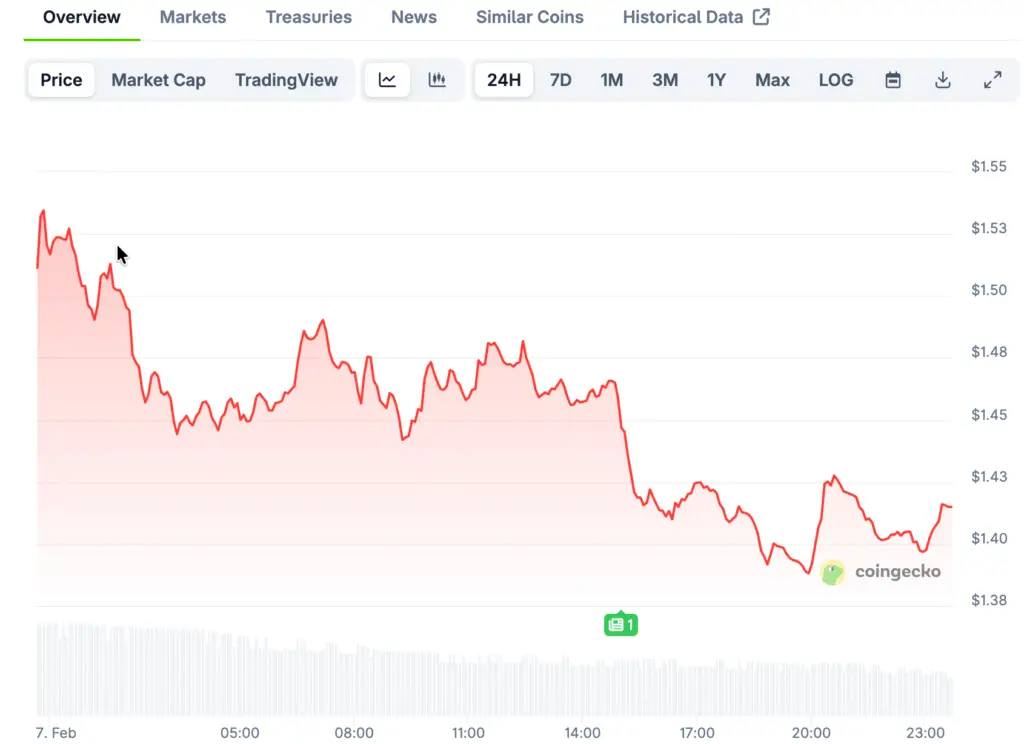Screen dimensions: 1024x744
Task: Open the calendar date range picker
Action: coord(893,80)
